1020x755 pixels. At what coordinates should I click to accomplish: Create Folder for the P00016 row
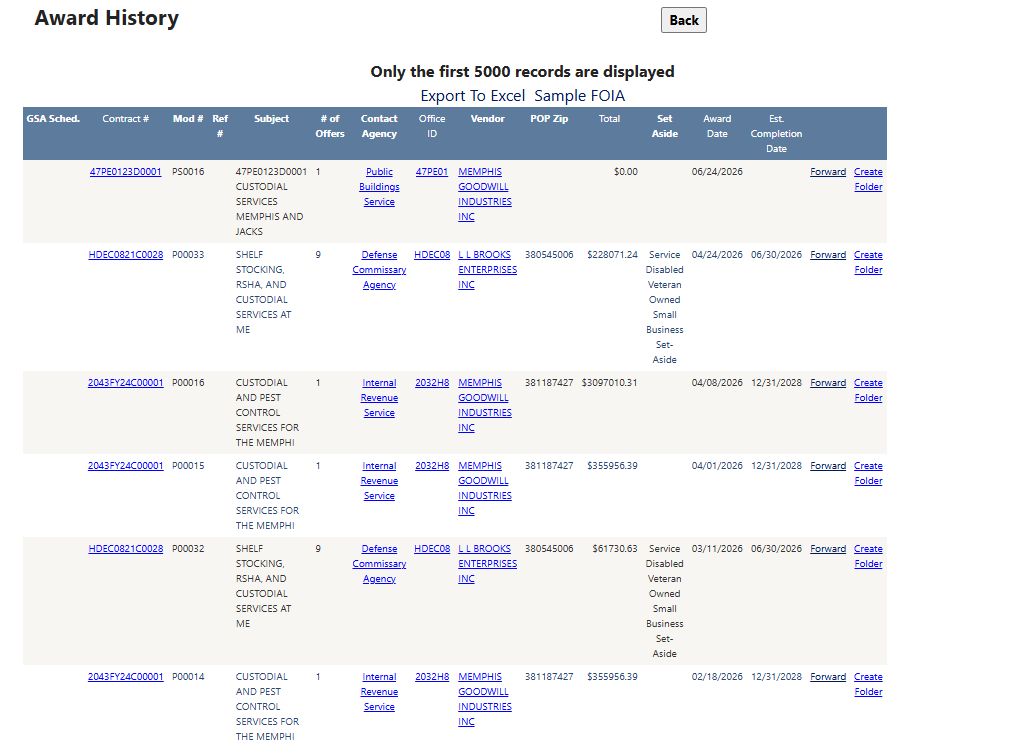[x=868, y=390]
